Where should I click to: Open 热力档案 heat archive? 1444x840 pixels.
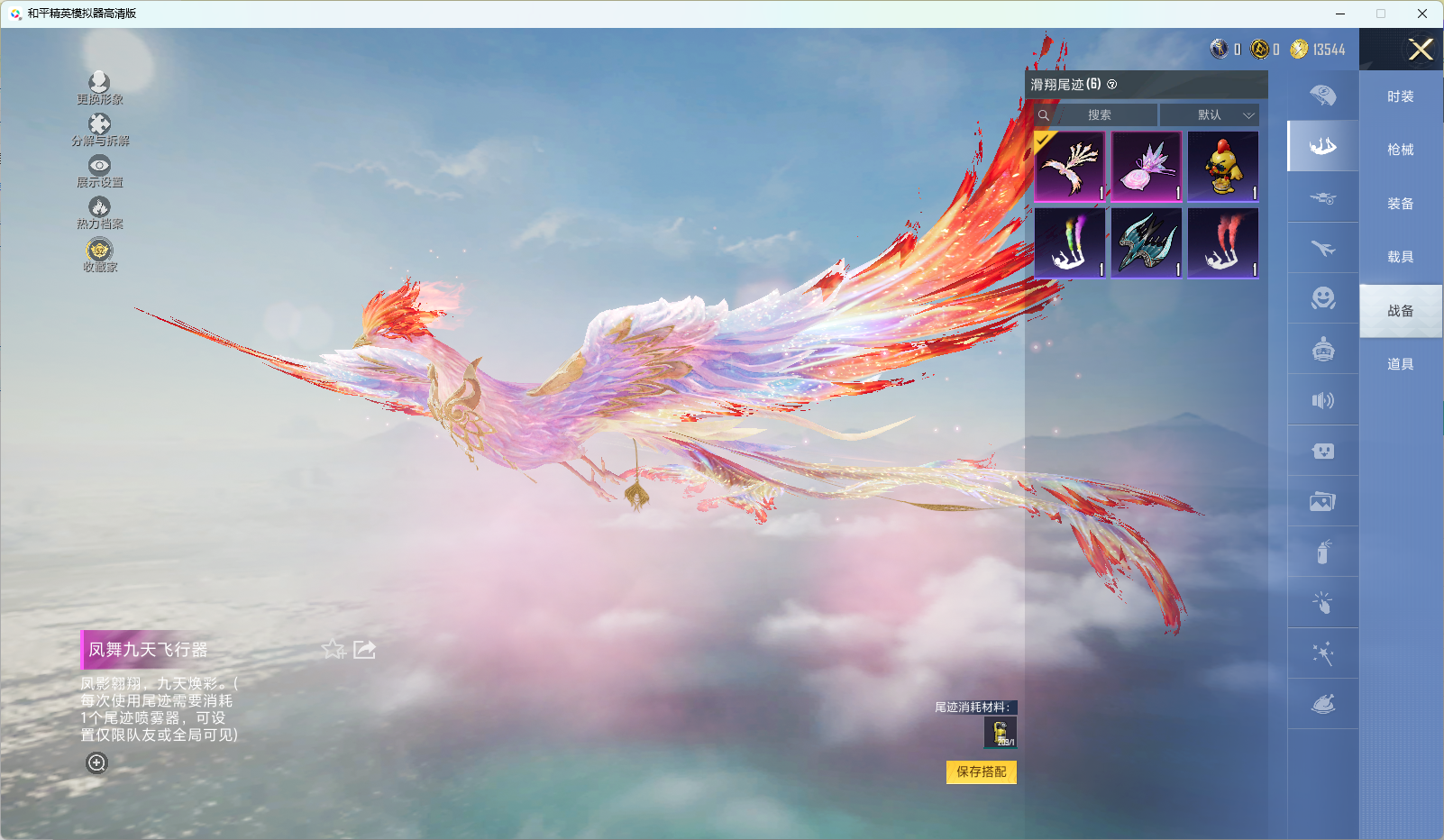pyautogui.click(x=99, y=214)
